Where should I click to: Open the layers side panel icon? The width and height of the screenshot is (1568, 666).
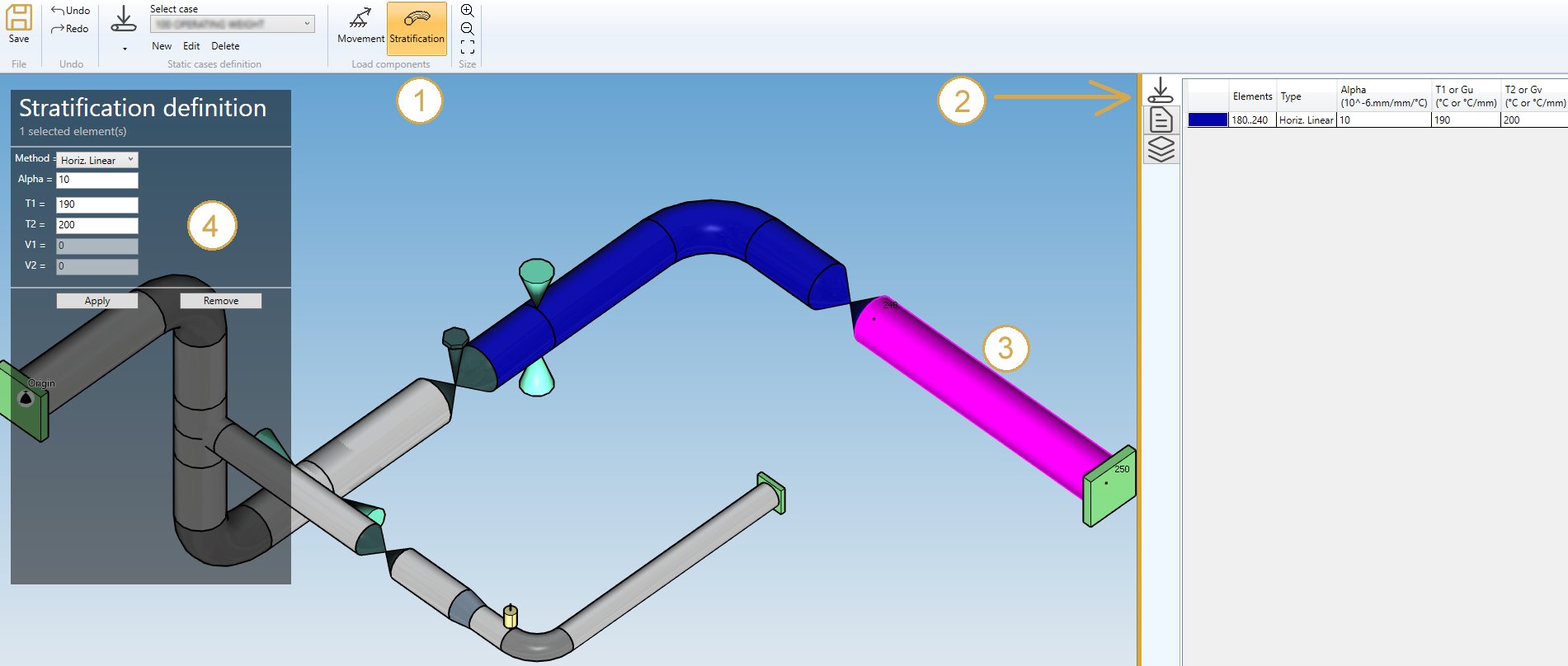1161,149
